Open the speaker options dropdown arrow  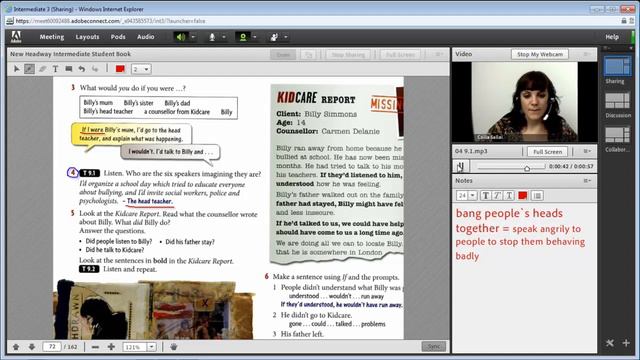tap(193, 37)
